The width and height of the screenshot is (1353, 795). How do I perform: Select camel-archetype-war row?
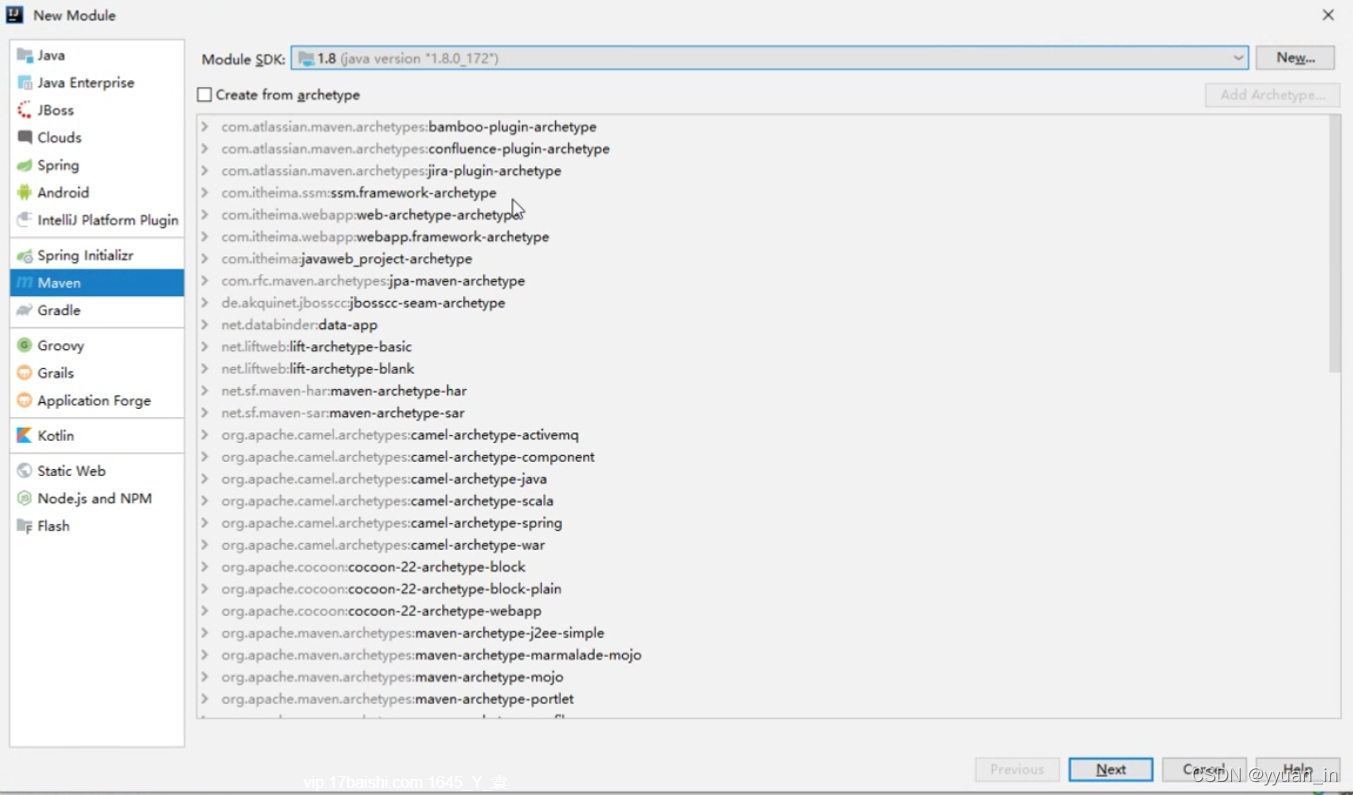tap(763, 545)
